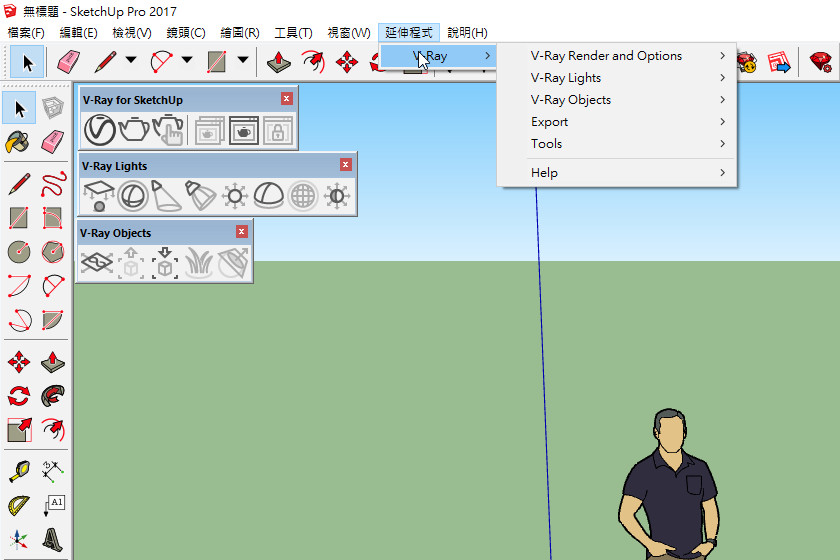Open the 視窗(W) menu
The image size is (840, 560).
coord(349,33)
